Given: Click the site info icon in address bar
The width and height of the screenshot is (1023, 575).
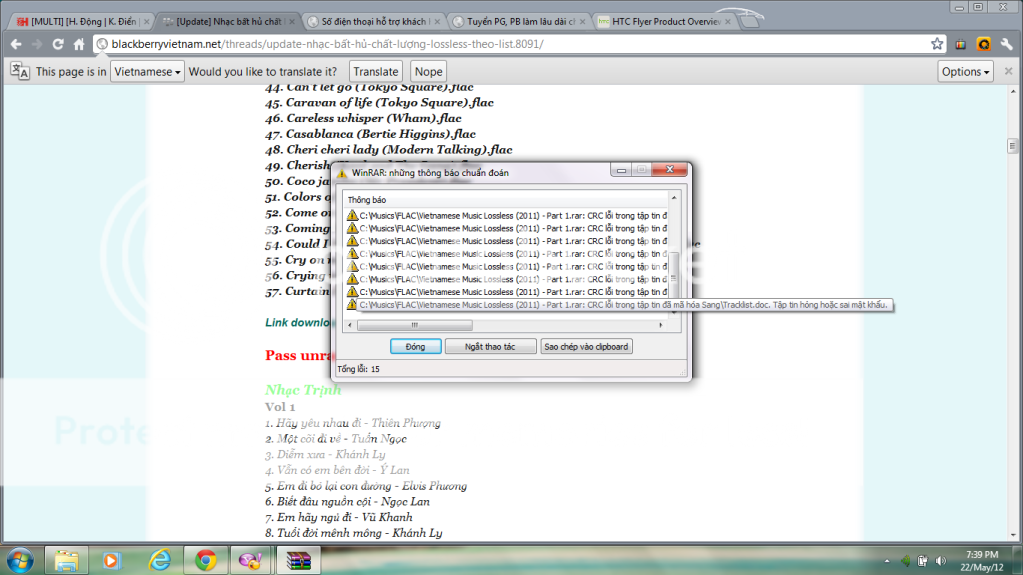Looking at the screenshot, I should pyautogui.click(x=102, y=44).
